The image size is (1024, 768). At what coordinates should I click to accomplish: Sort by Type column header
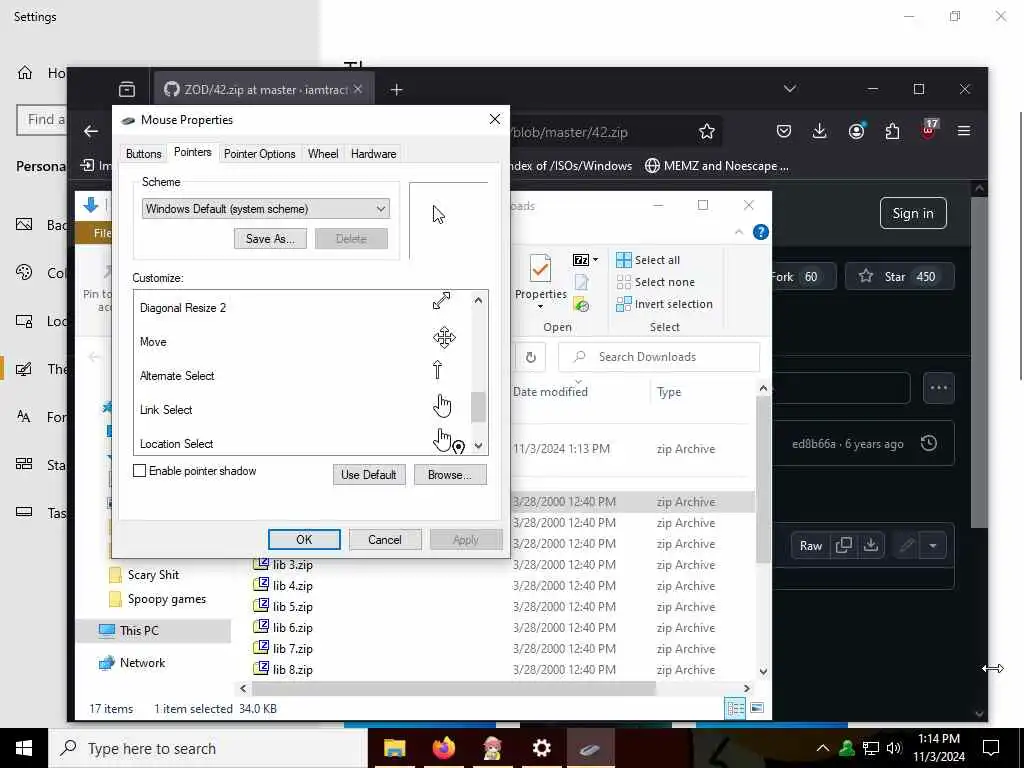point(669,392)
